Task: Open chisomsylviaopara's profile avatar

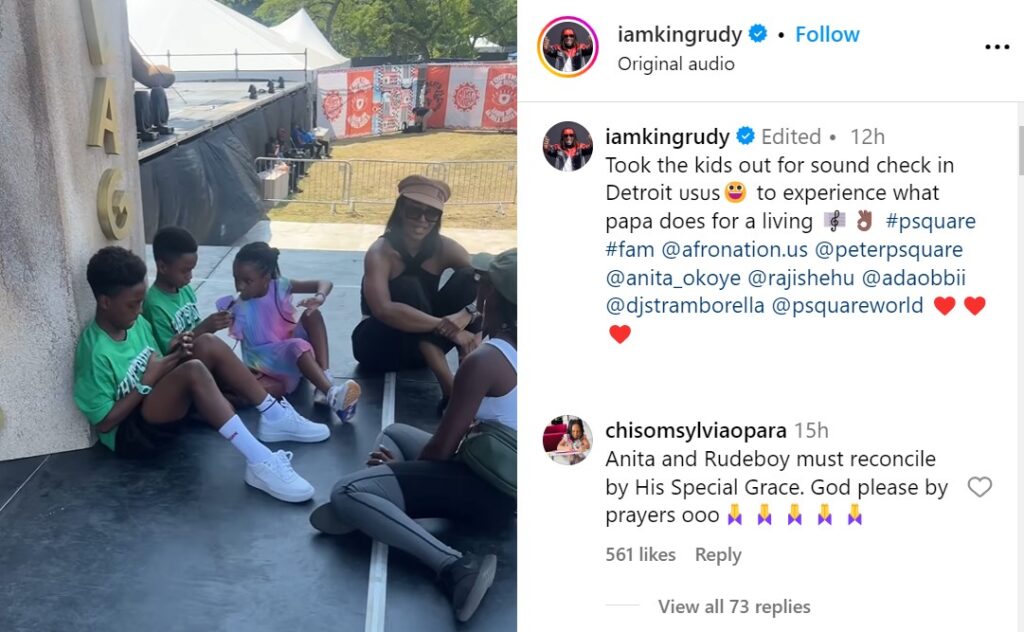Action: click(x=568, y=440)
